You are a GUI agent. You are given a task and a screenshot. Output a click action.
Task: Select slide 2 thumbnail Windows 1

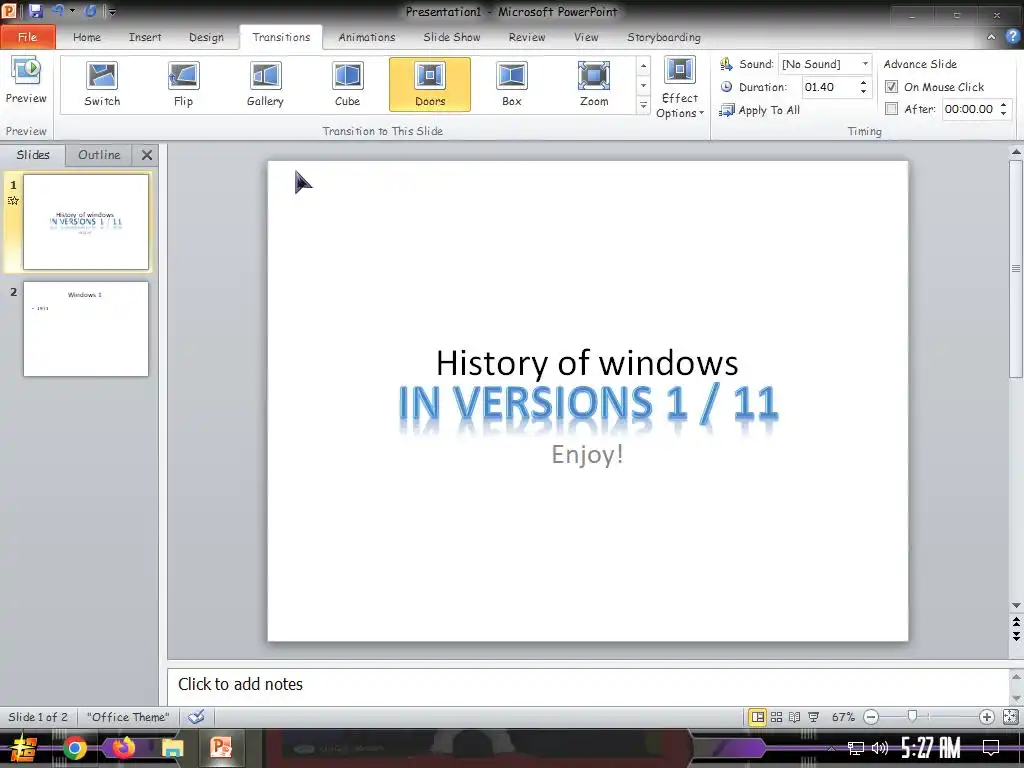[86, 328]
